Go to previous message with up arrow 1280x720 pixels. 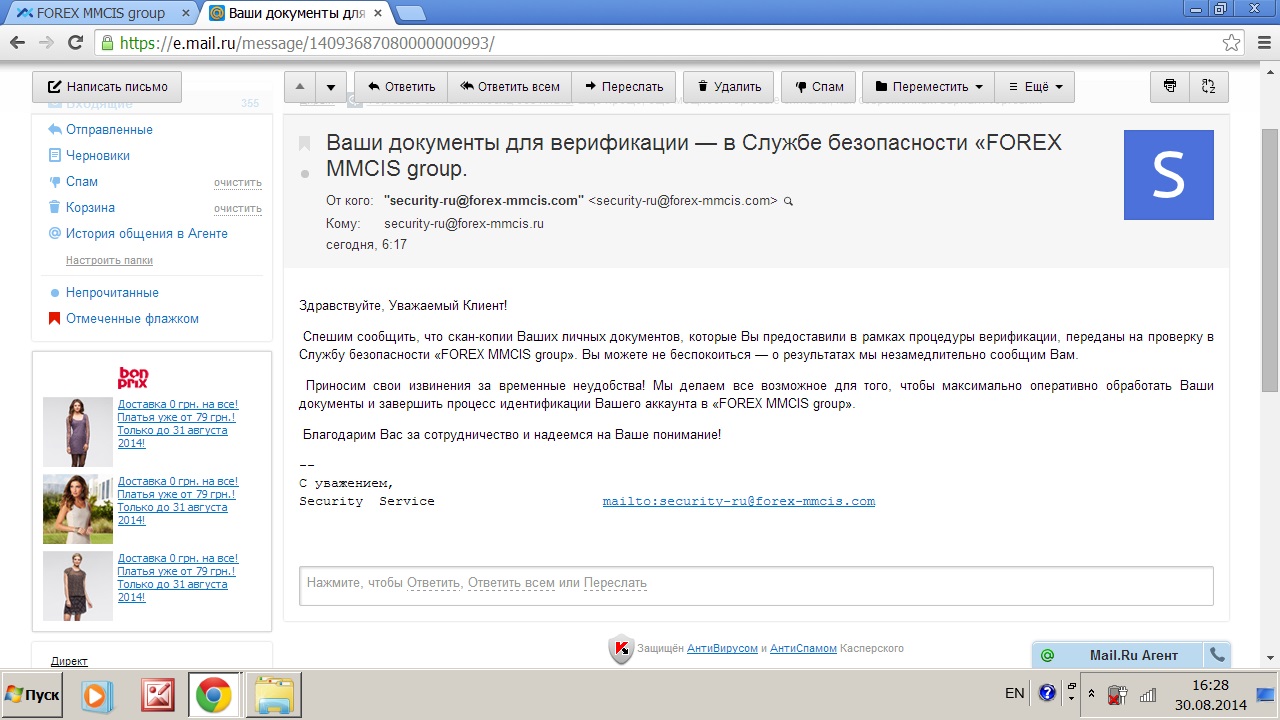coord(300,86)
